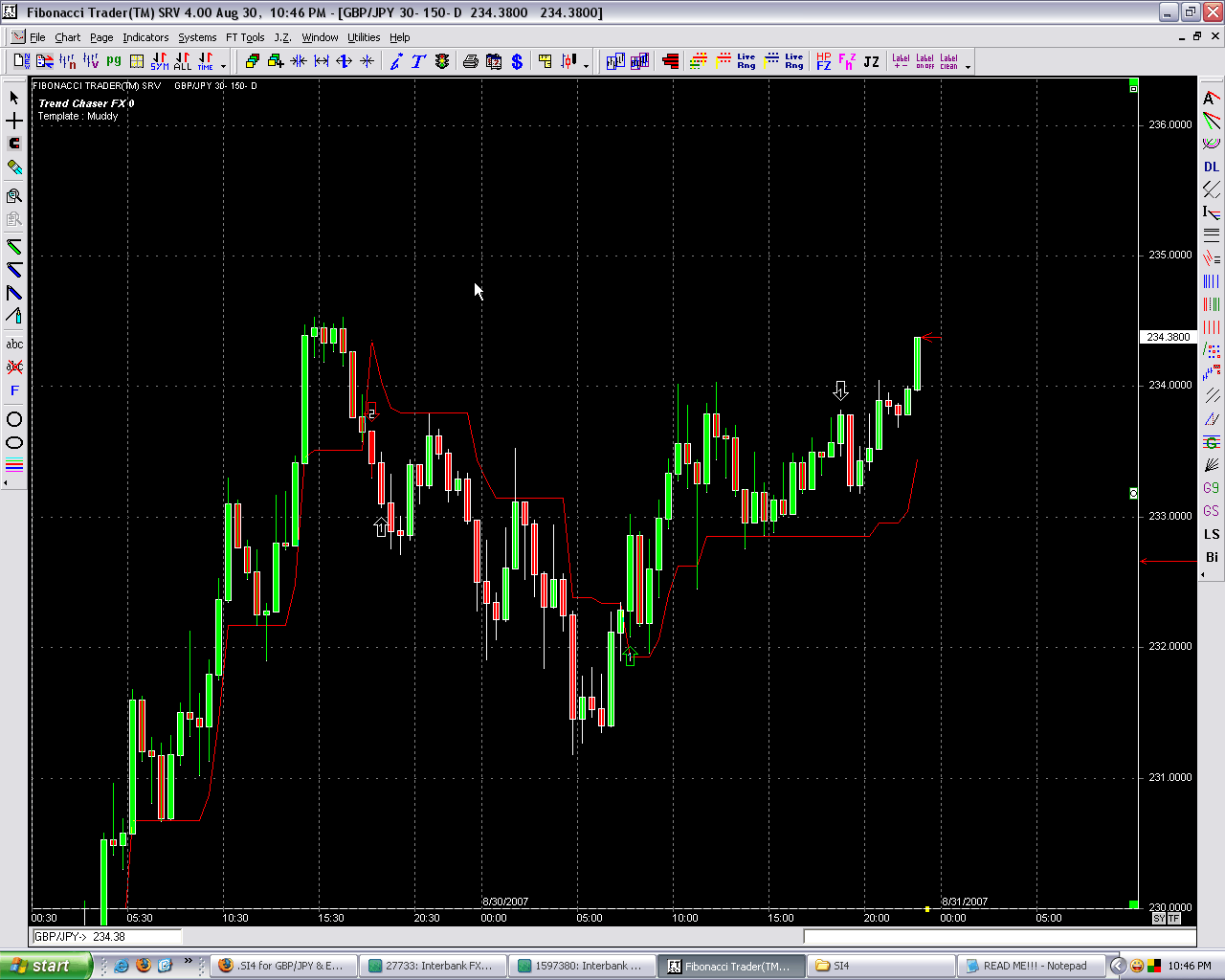Open the FT Tools menu
1225x980 pixels.
click(245, 37)
